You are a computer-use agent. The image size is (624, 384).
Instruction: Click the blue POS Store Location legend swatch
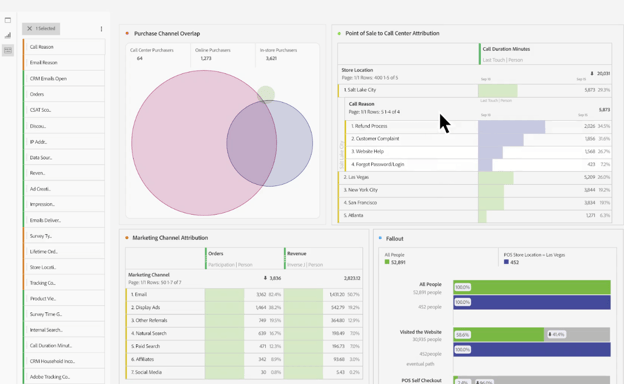(506, 262)
